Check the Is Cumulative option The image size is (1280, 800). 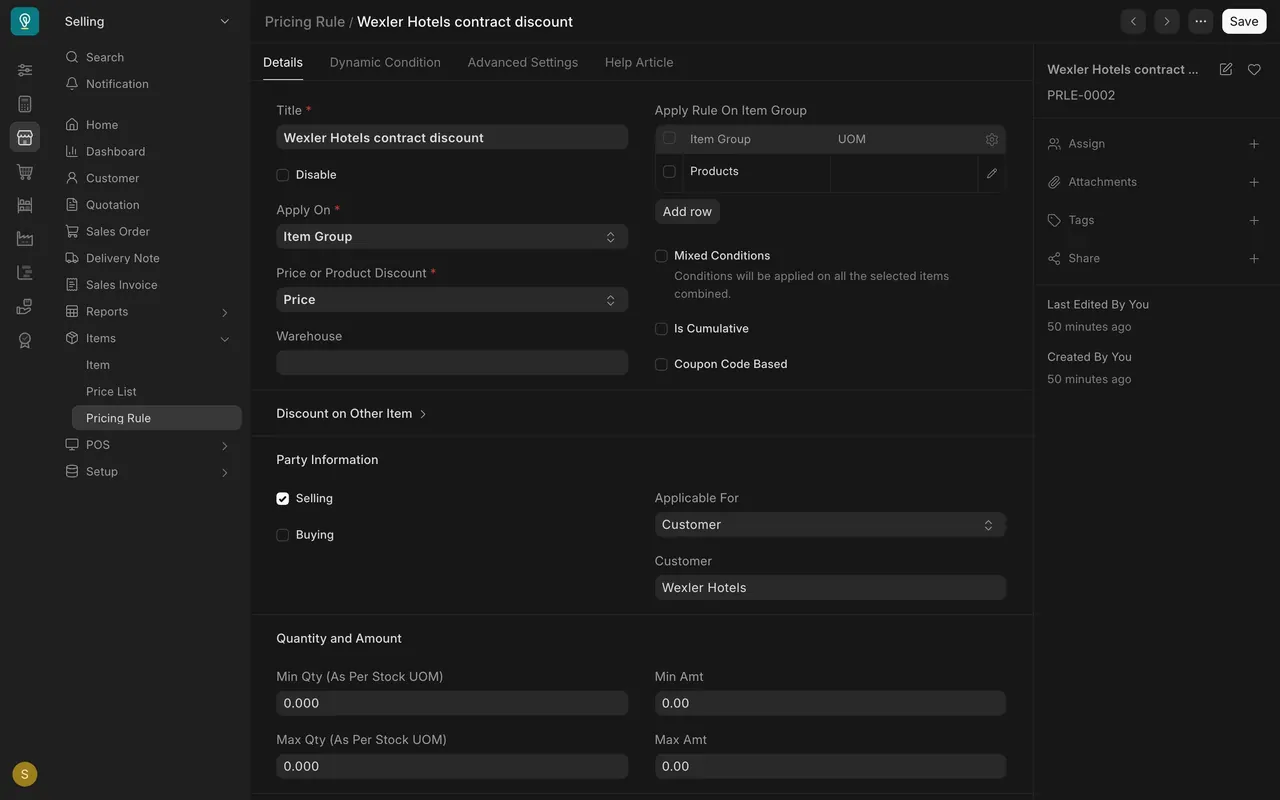661,329
